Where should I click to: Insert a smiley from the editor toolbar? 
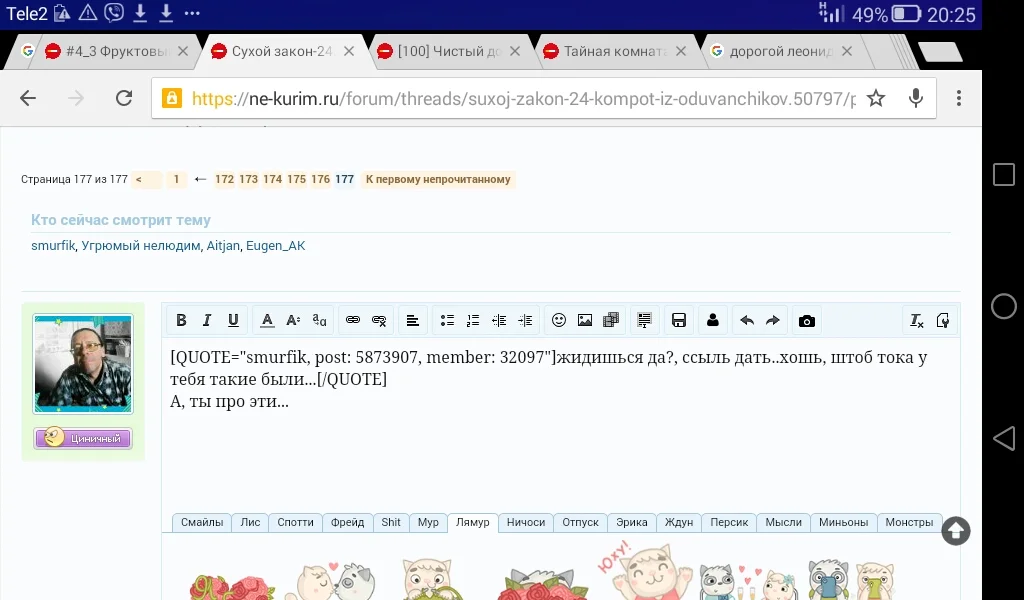pos(557,320)
